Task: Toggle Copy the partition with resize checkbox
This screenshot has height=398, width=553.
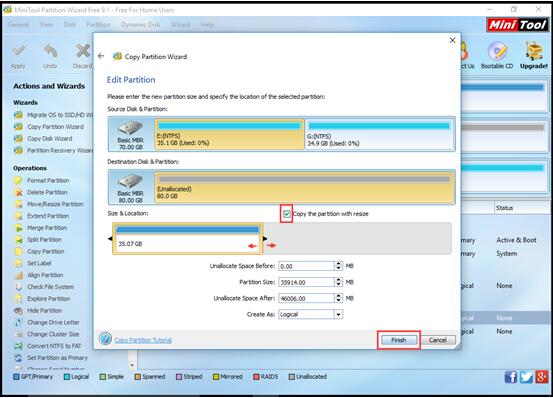Action: tap(286, 214)
